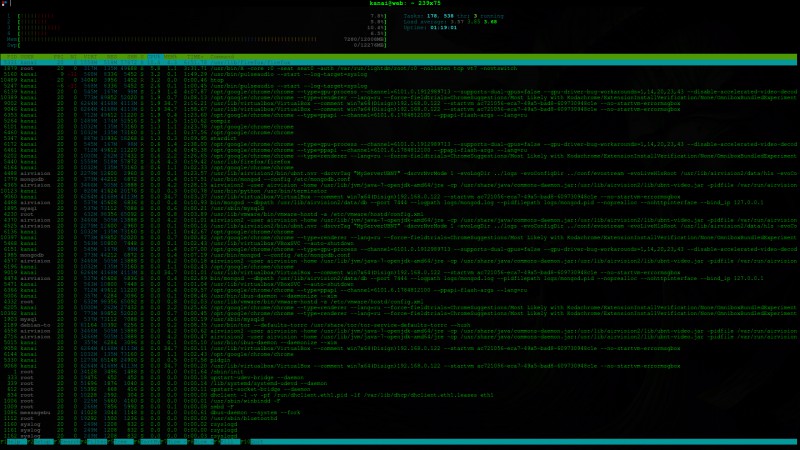Screen dimensions: 800x450
Task: Sort by the USER column header
Action: [x=27, y=57]
